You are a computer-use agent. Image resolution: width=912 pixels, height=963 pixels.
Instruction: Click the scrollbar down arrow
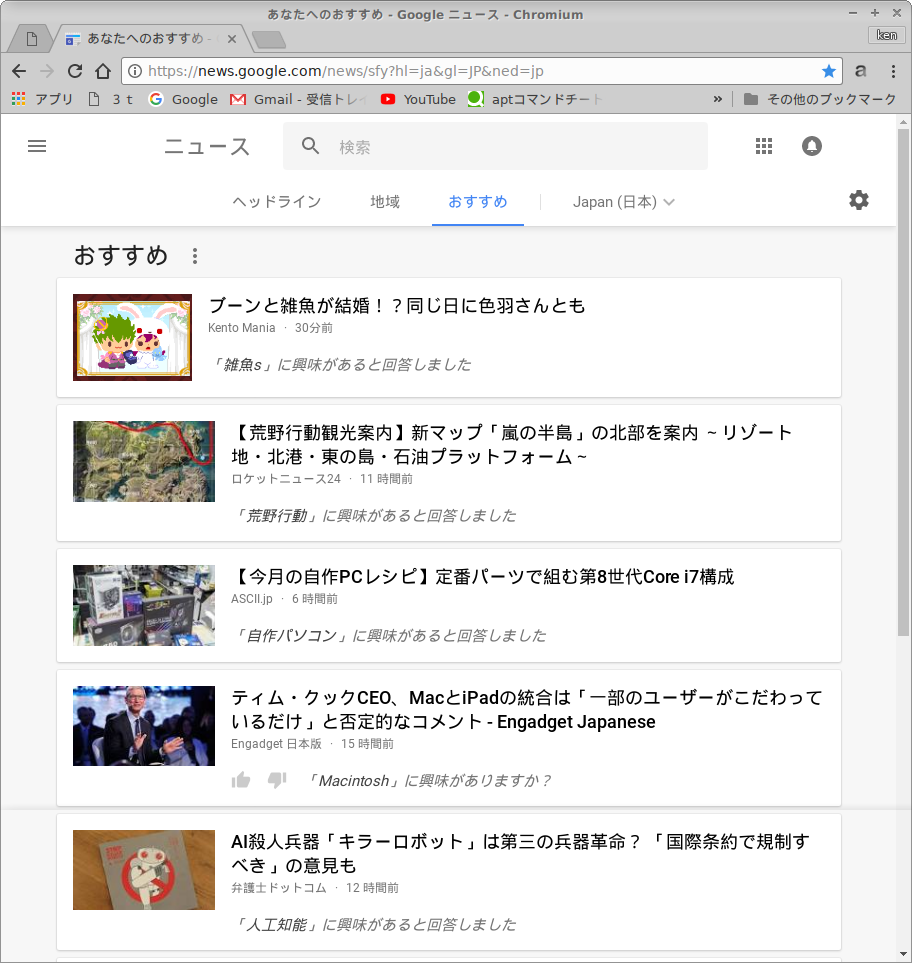903,954
